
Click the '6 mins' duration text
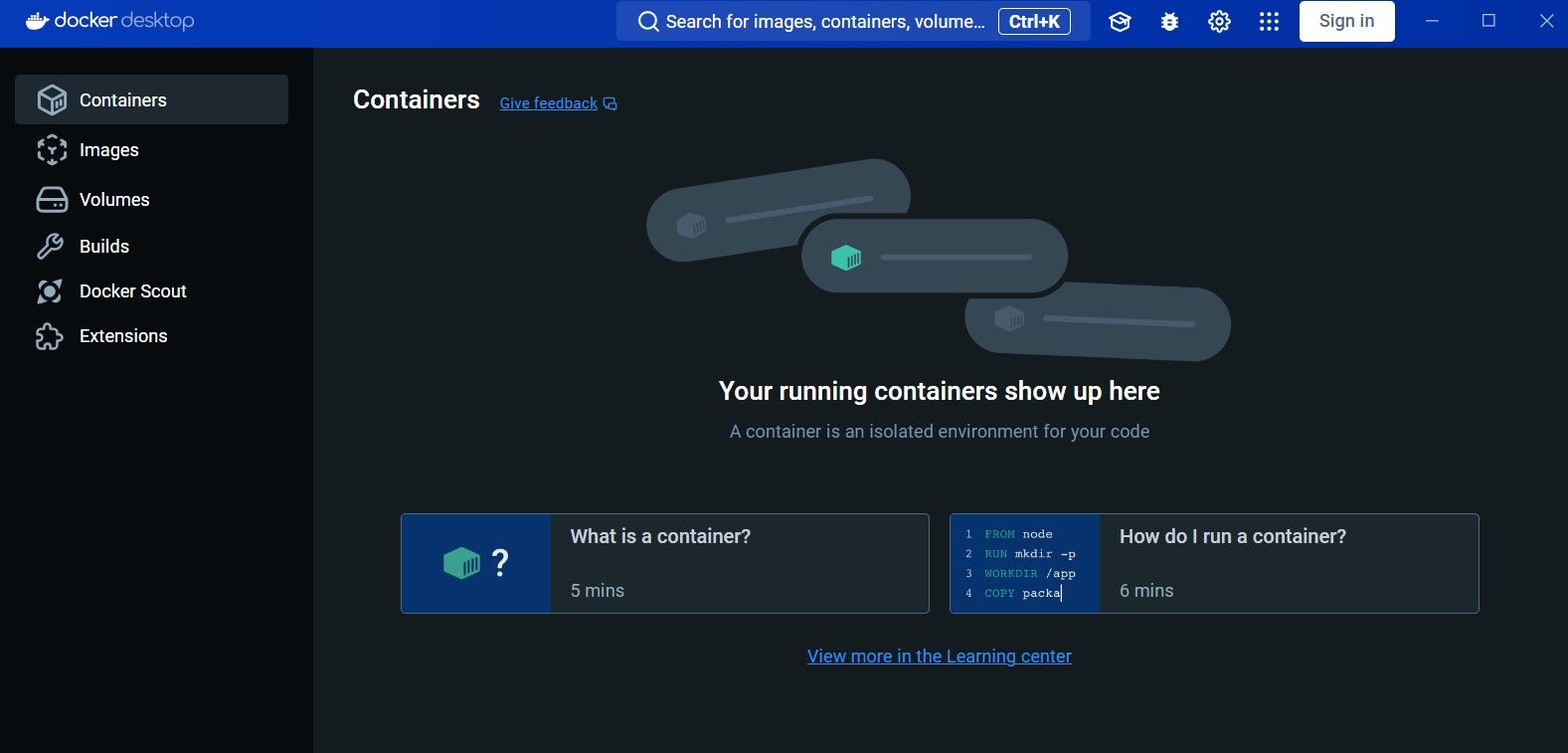pos(1146,591)
